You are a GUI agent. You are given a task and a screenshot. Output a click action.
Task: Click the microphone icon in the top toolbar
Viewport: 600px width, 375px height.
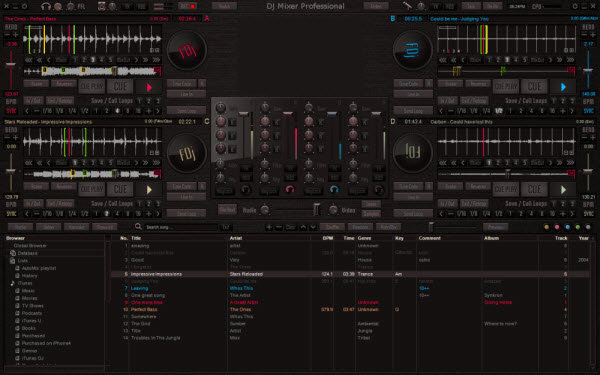coord(407,6)
